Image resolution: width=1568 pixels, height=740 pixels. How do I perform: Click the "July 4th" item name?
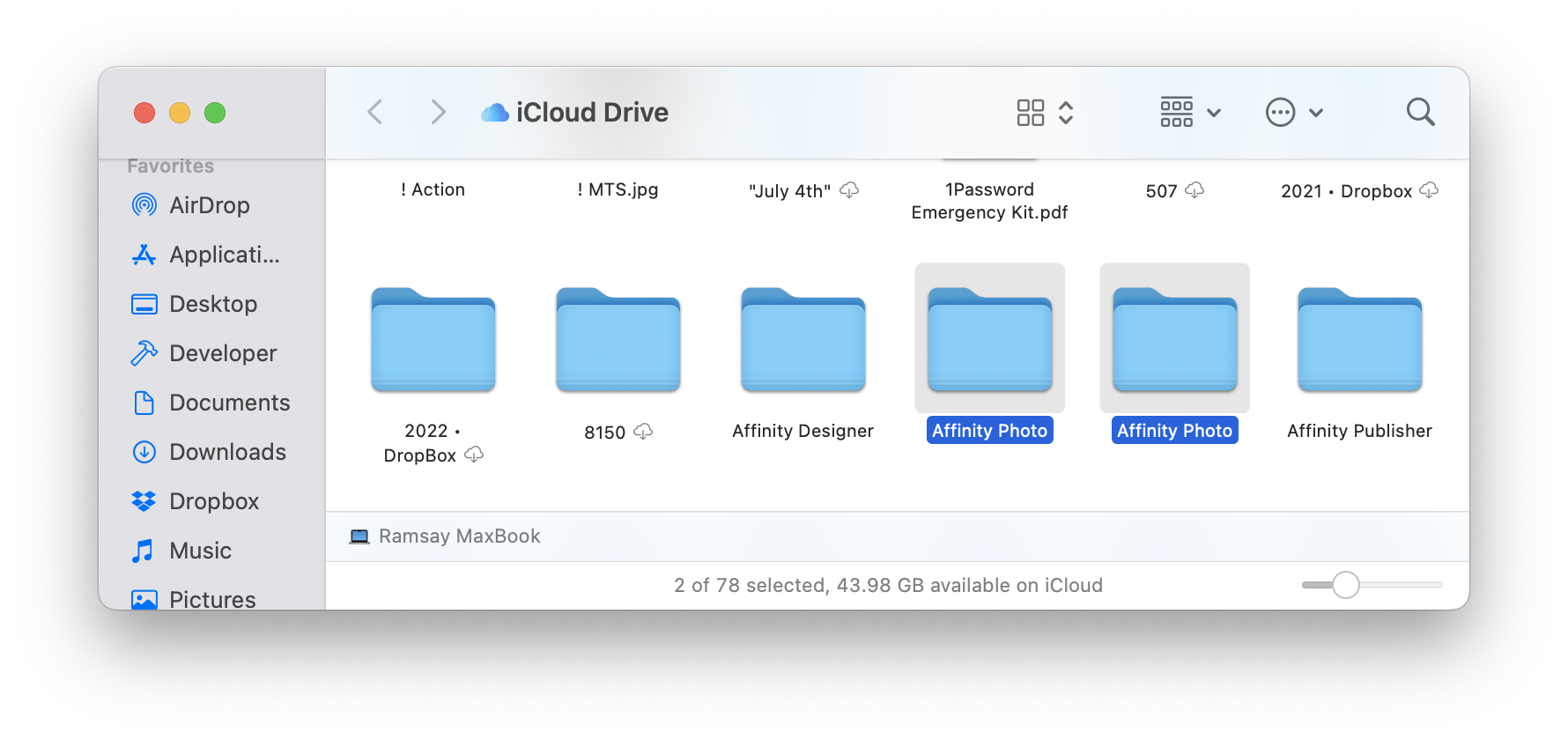[789, 191]
